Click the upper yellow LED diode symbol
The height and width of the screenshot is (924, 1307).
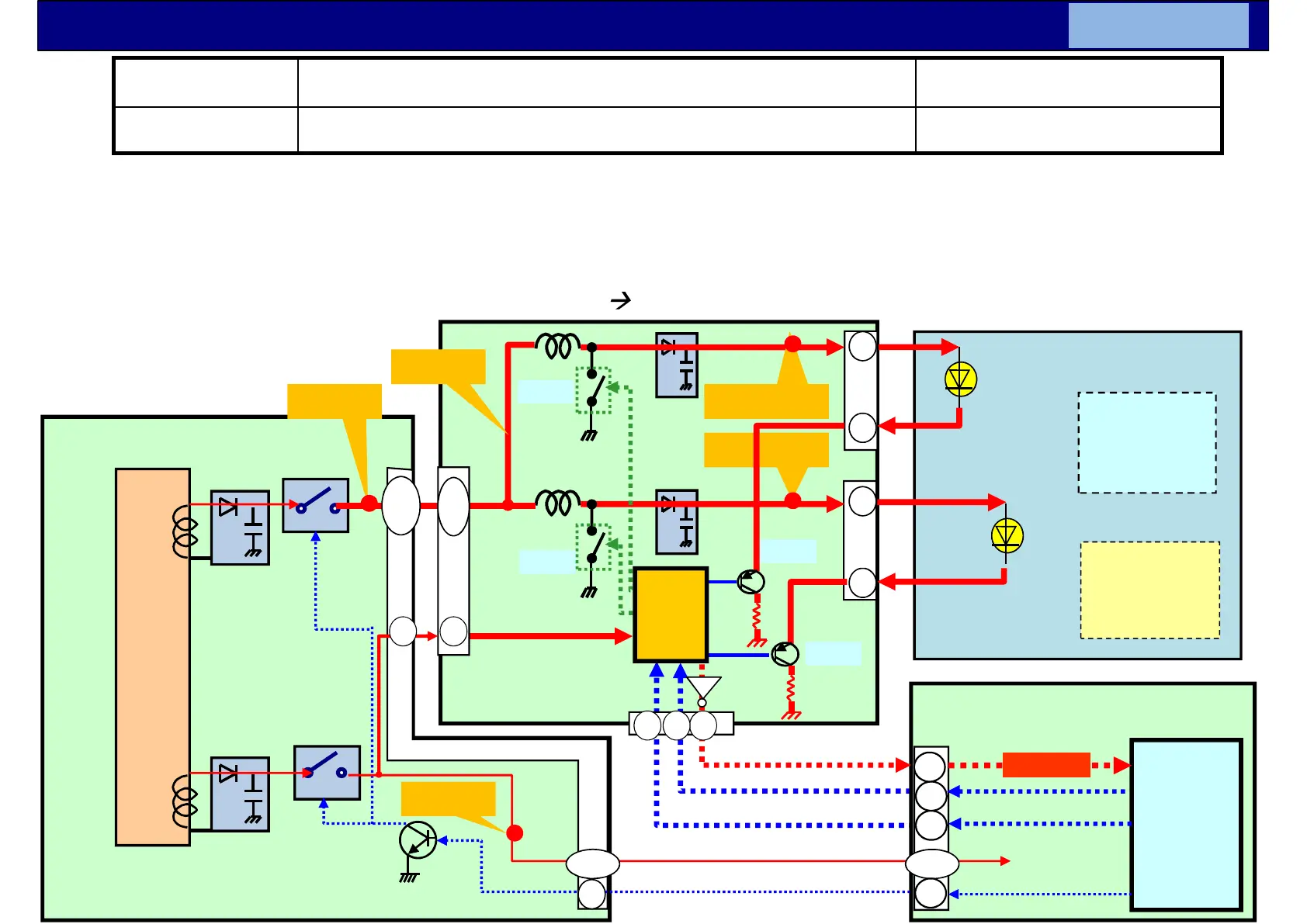(961, 379)
